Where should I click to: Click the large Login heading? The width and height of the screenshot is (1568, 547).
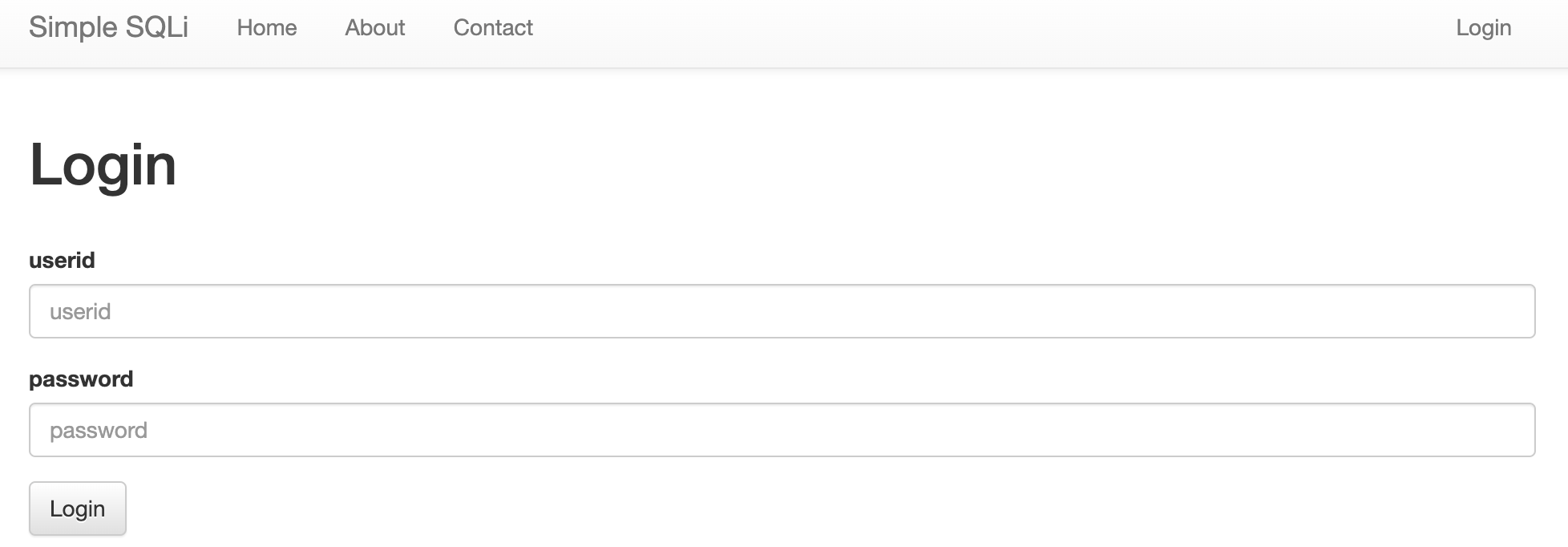103,165
